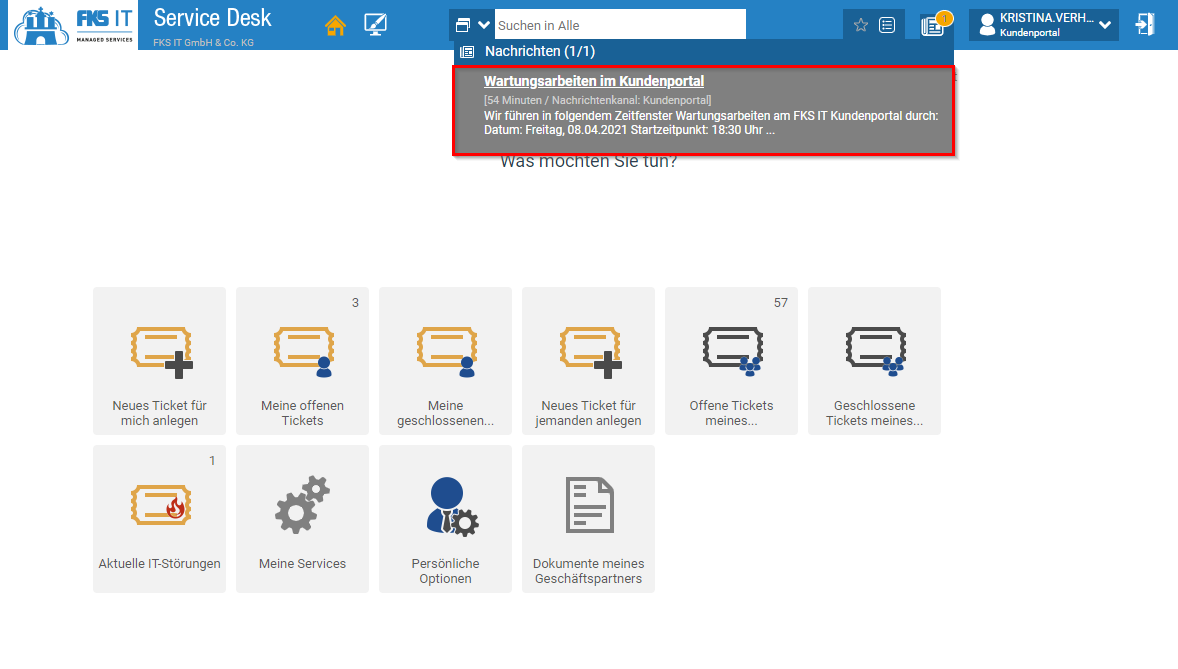This screenshot has width=1178, height=669.
Task: Open Dokumente meines Geschäftspartners tile
Action: pos(588,518)
